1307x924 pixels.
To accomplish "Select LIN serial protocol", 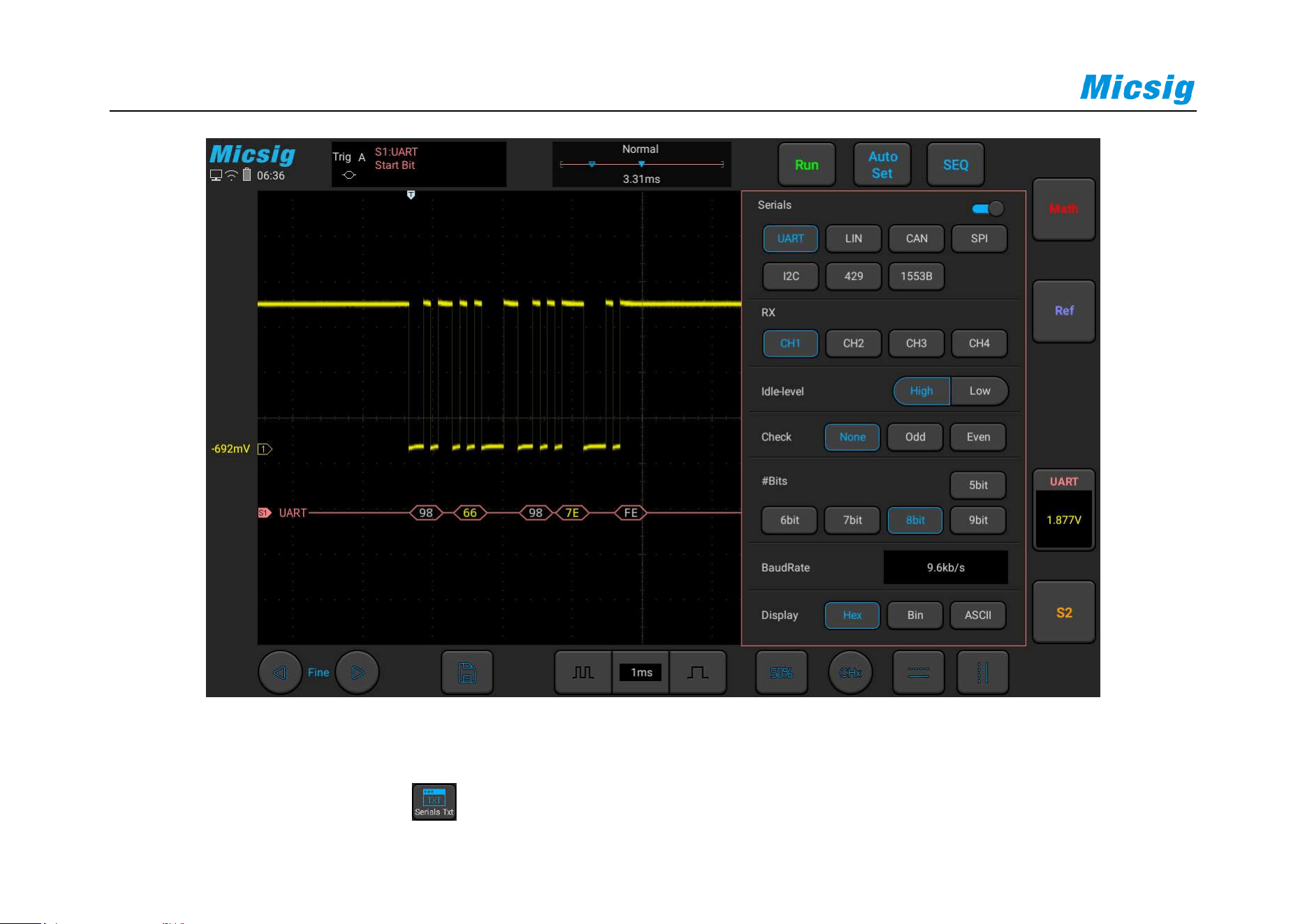I will (853, 239).
